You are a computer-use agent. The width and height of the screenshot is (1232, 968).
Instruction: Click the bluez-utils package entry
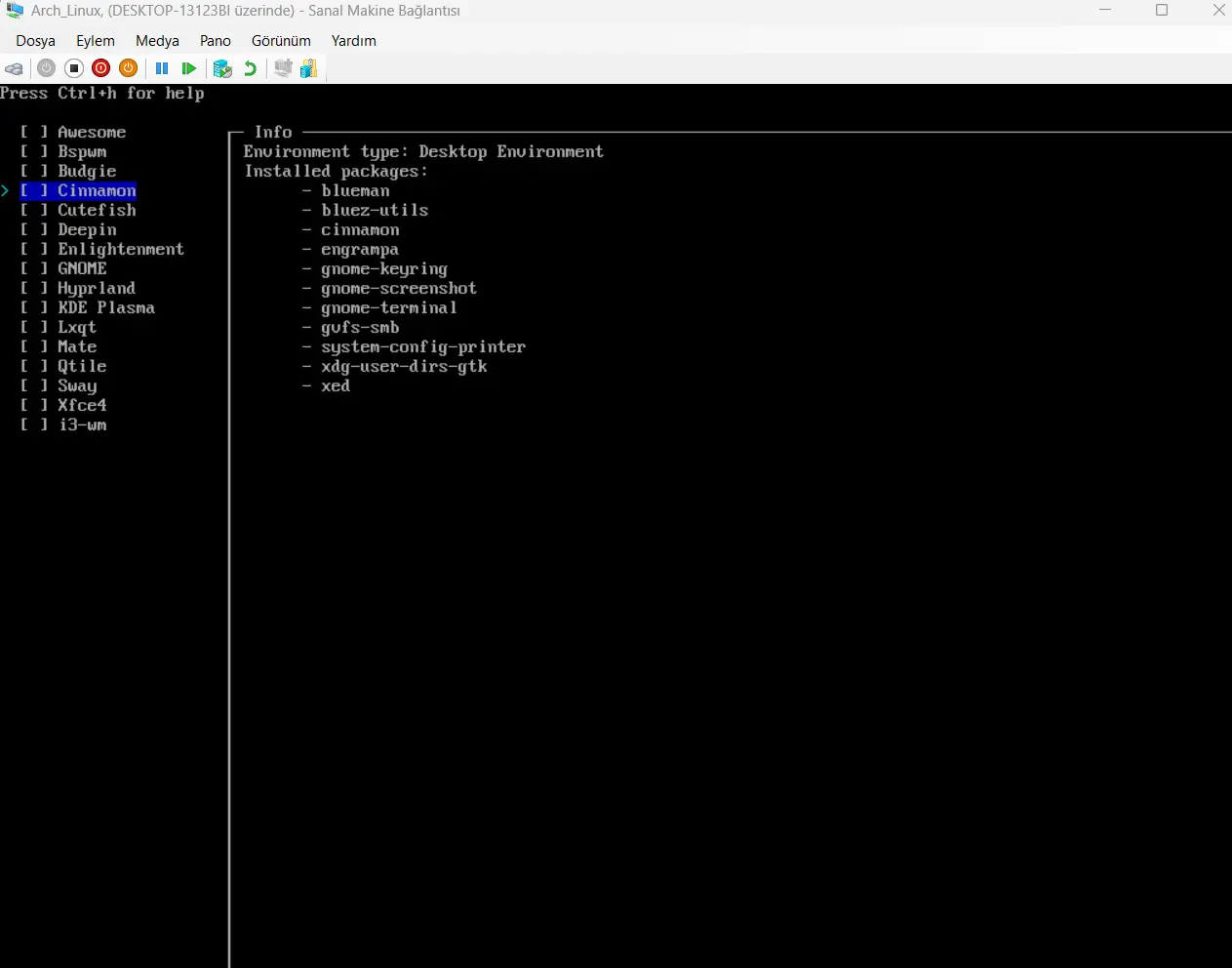(375, 210)
